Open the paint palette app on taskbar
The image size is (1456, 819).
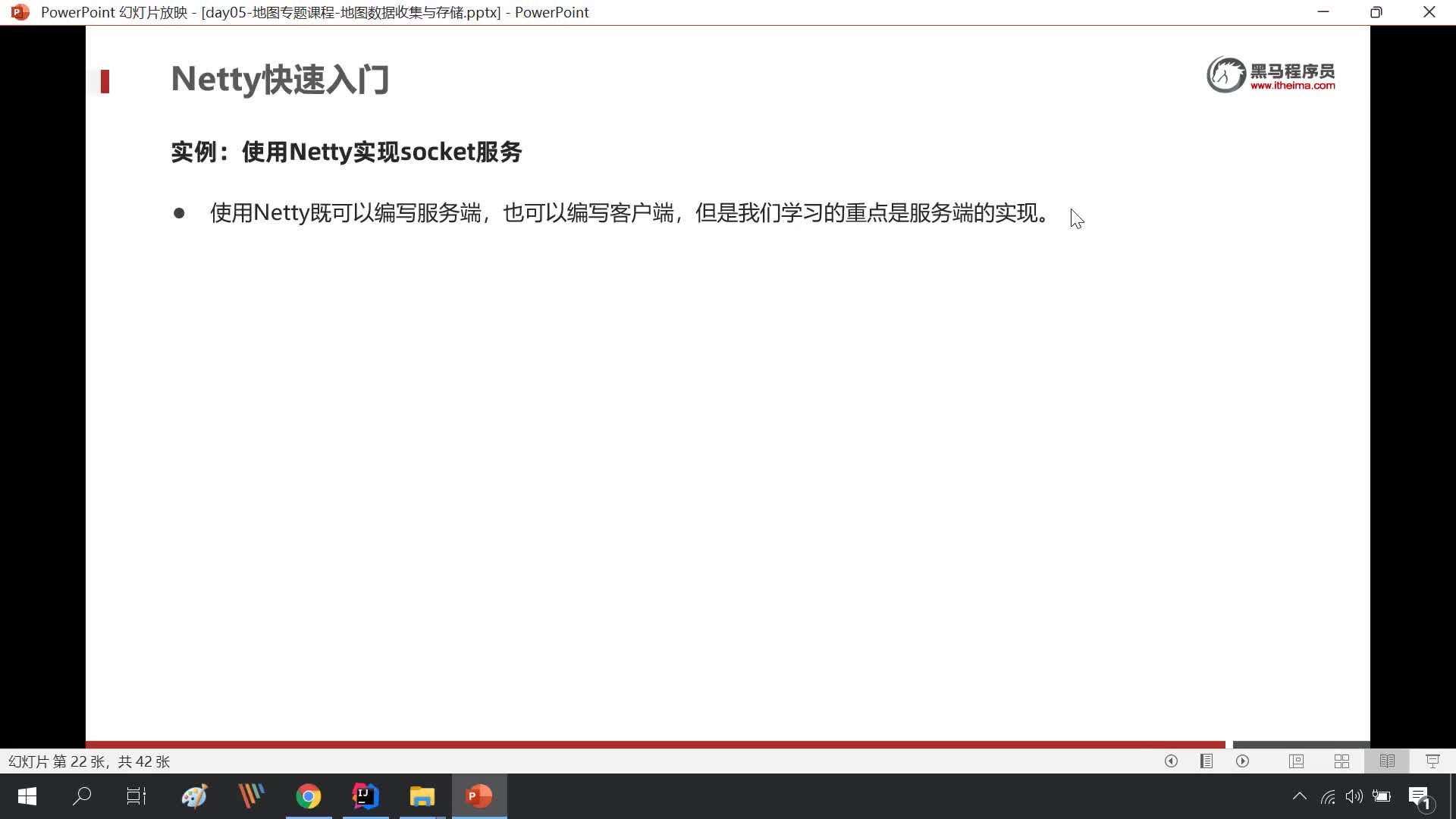pyautogui.click(x=194, y=796)
